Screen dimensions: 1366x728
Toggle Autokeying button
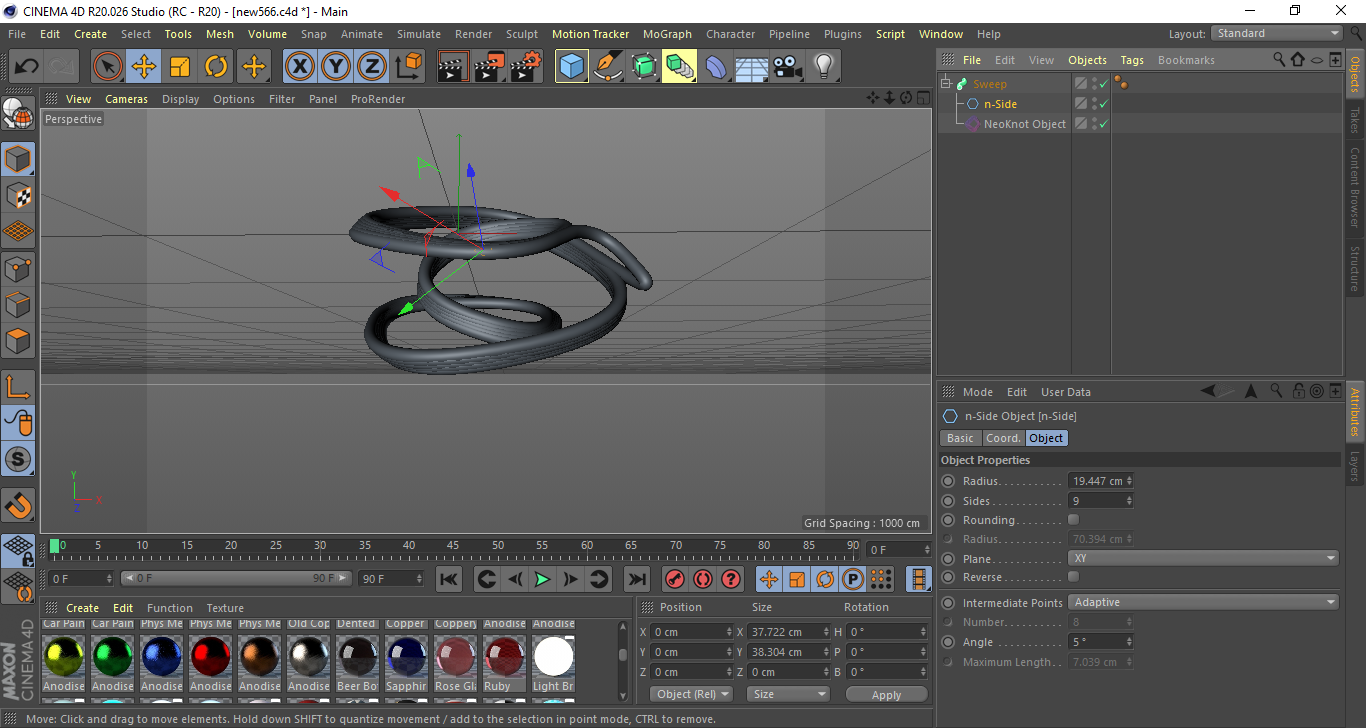coord(703,579)
